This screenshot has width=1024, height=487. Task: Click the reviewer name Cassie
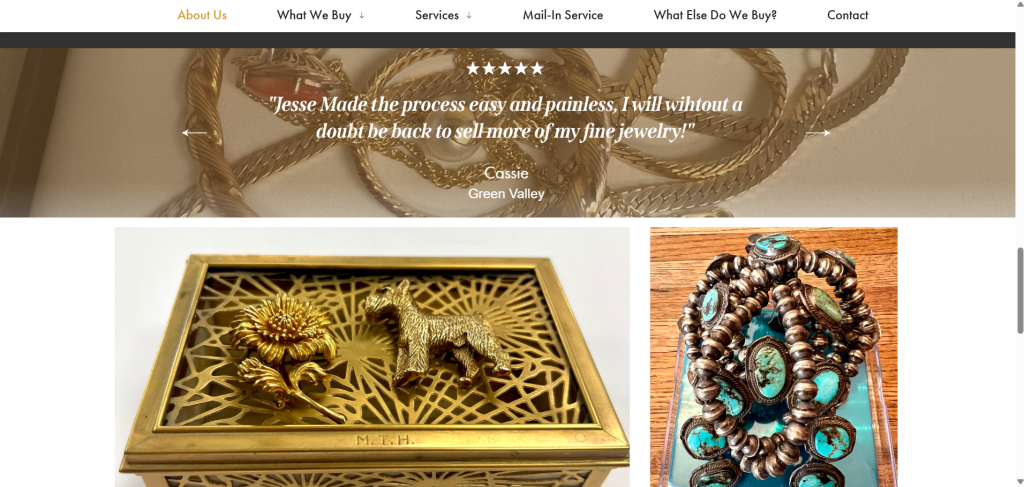(x=506, y=173)
